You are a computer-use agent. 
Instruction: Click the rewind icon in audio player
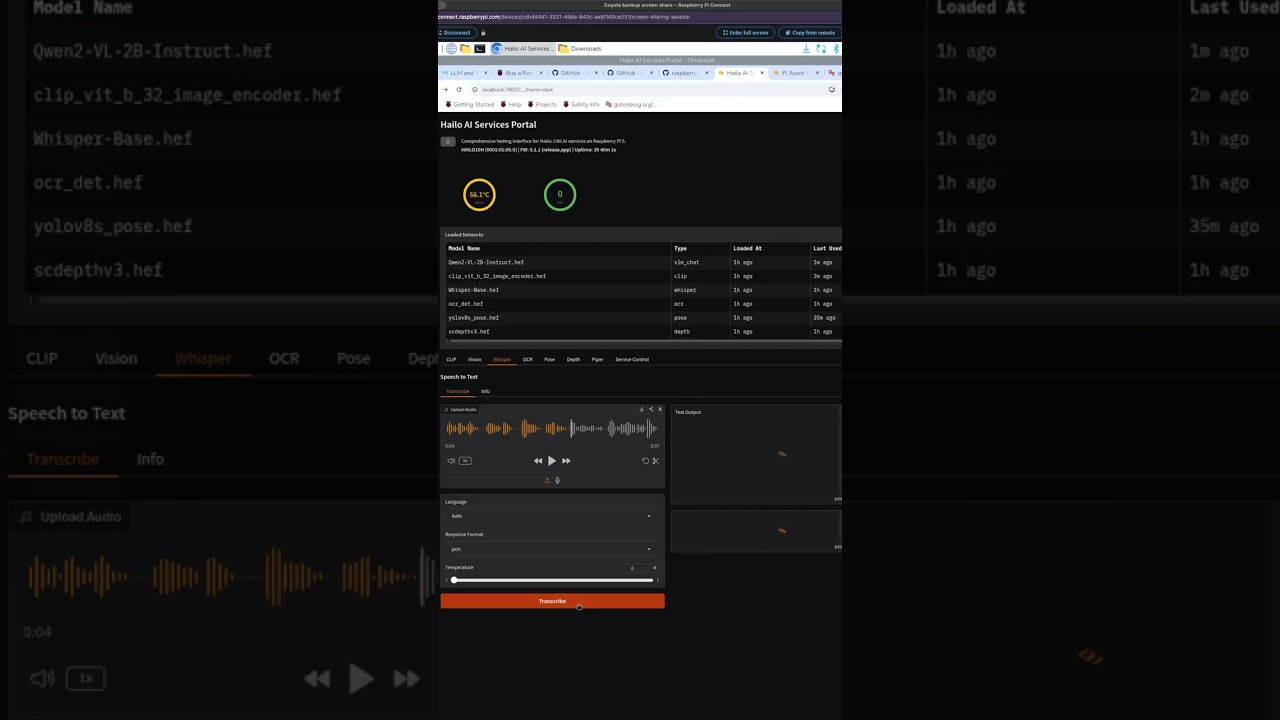tap(538, 461)
